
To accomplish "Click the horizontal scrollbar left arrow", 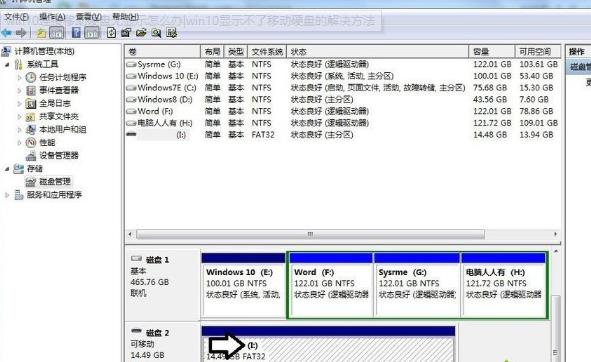I will (130, 234).
